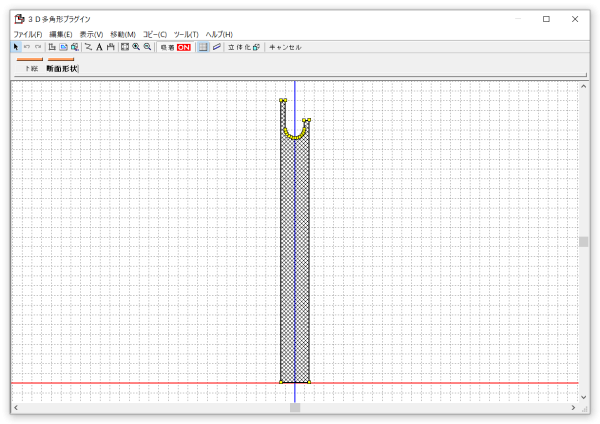Click the キャンセル button
Image resolution: width=600 pixels, height=424 pixels.
pyautogui.click(x=285, y=47)
